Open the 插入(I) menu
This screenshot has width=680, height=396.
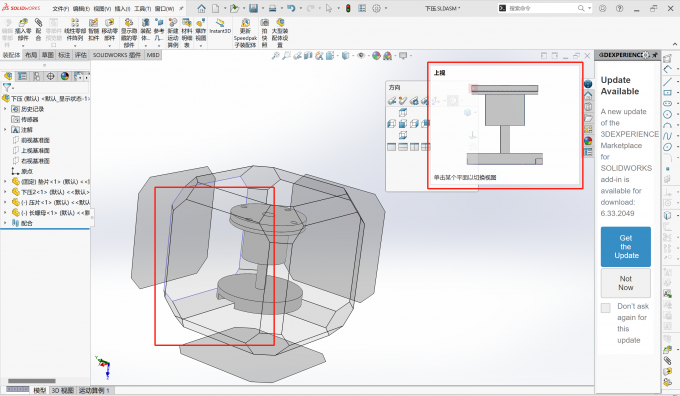(122, 9)
